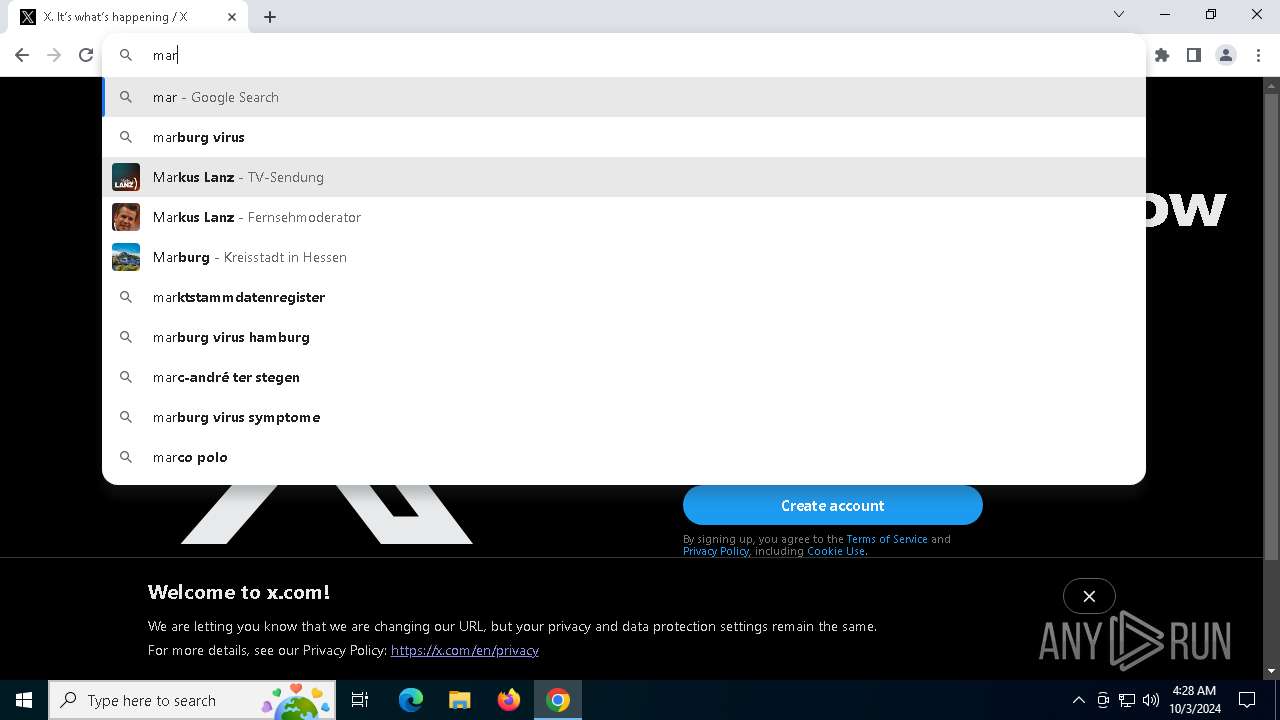The image size is (1280, 720).
Task: Click the tray safely remove hardware icon
Action: (x=1103, y=700)
